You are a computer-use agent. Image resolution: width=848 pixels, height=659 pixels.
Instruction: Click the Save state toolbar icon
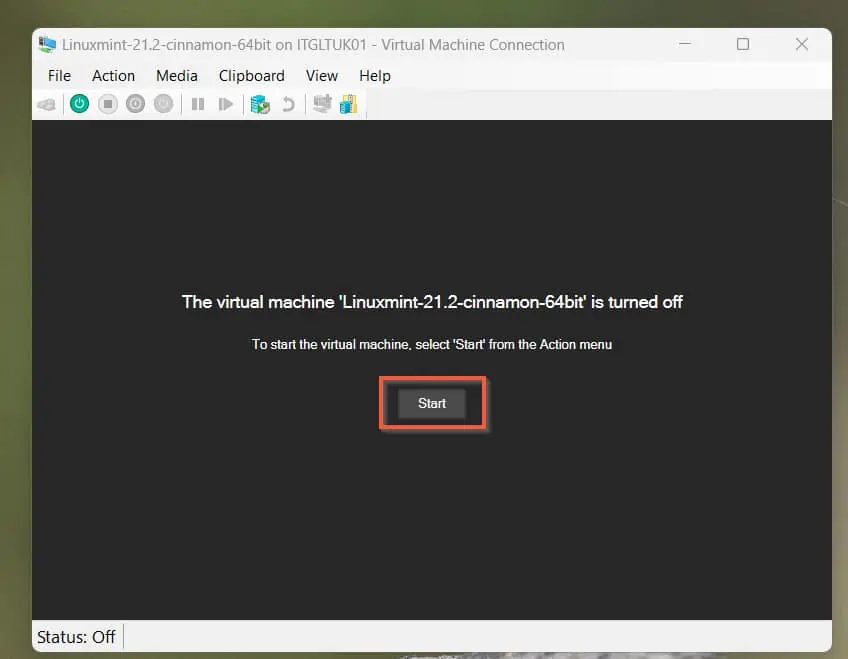click(x=163, y=104)
